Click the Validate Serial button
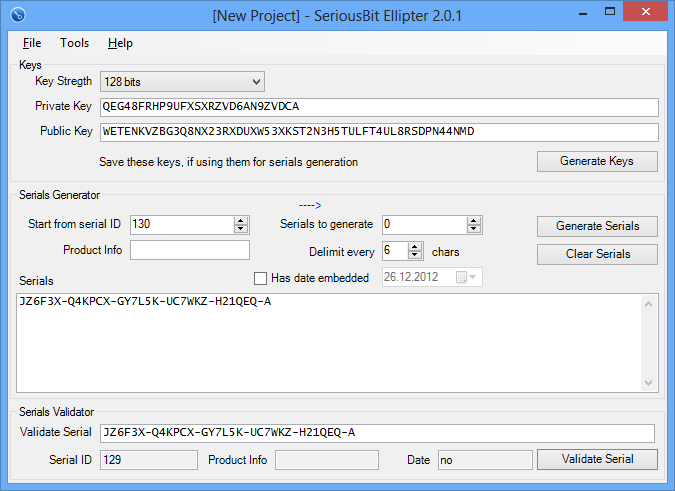 [597, 459]
